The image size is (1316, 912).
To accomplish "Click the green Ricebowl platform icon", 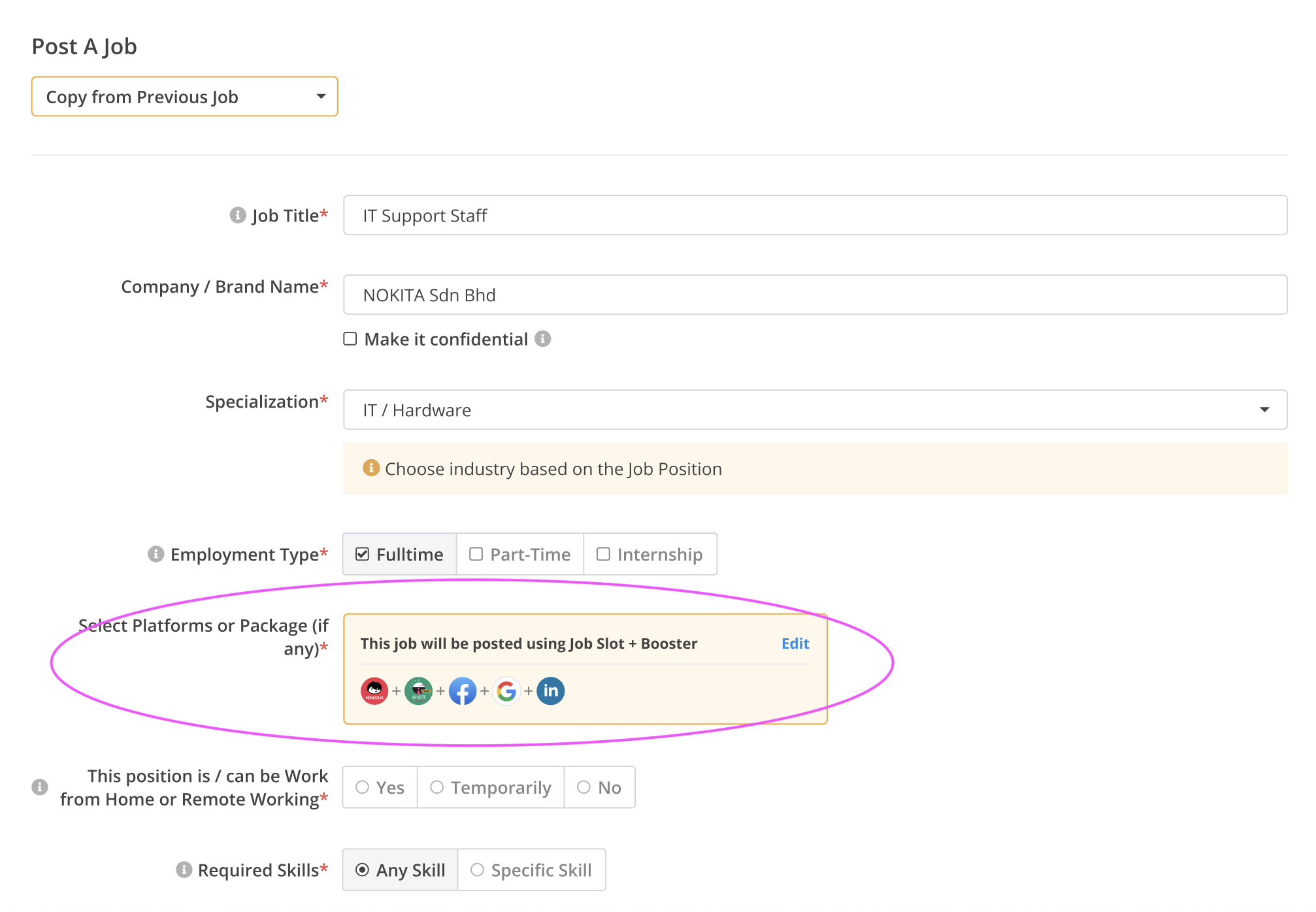I will coord(418,691).
